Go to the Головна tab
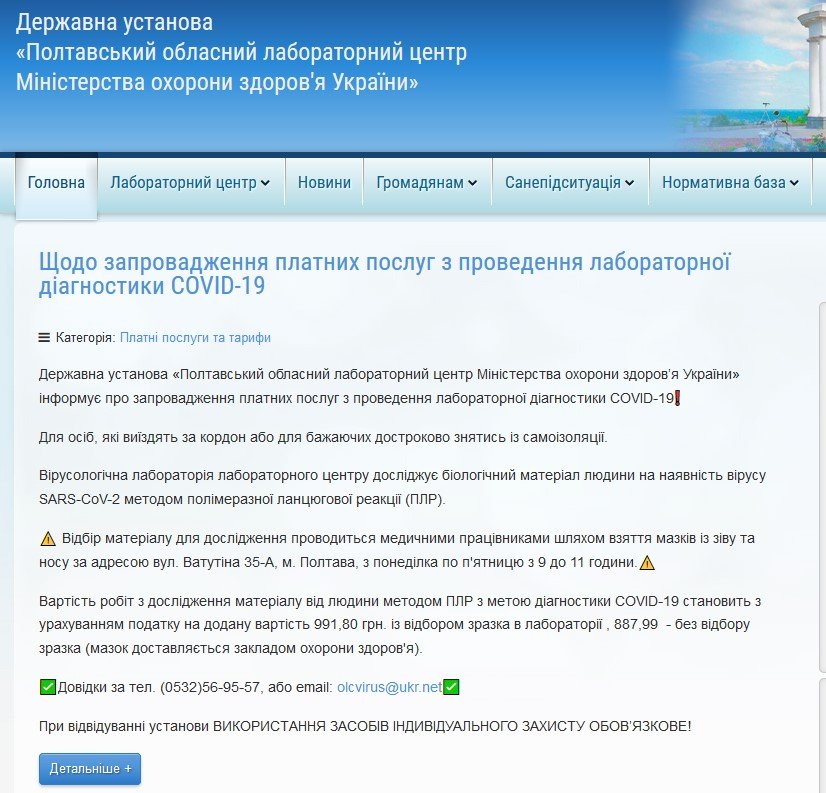 (56, 183)
